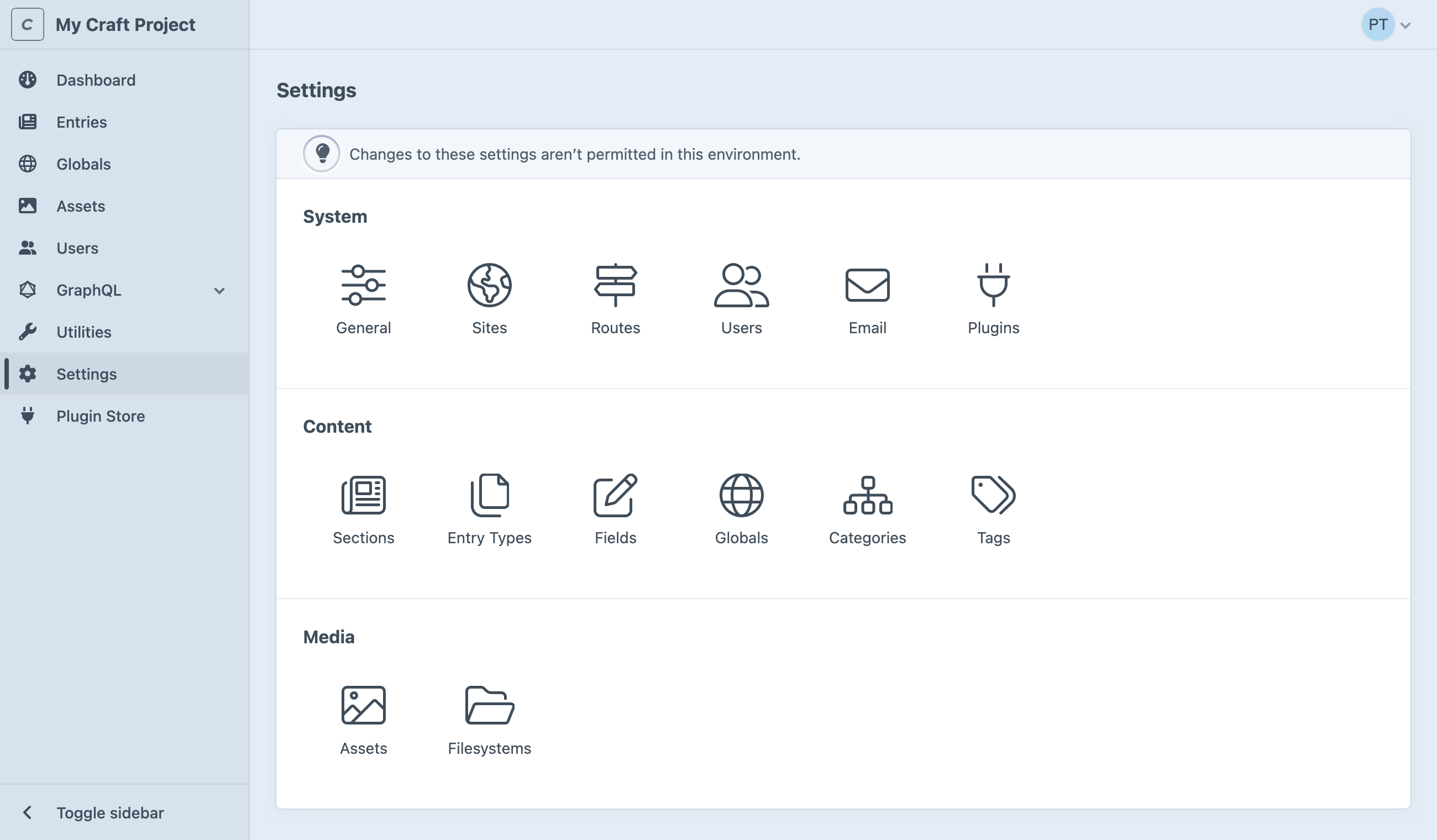Click the Fields pencil icon

[x=616, y=495]
